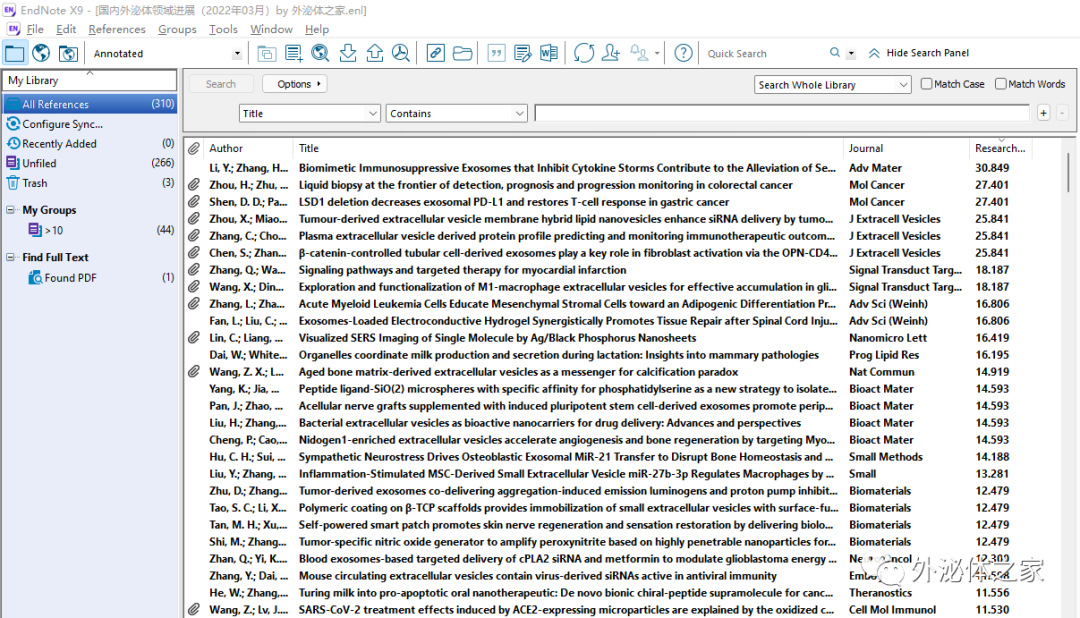Sort by the Journal column header
This screenshot has height=618, width=1080.
906,148
